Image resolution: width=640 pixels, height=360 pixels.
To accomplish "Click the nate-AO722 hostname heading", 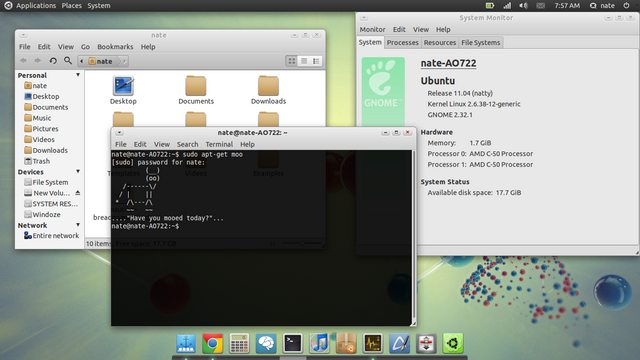I will (x=448, y=63).
